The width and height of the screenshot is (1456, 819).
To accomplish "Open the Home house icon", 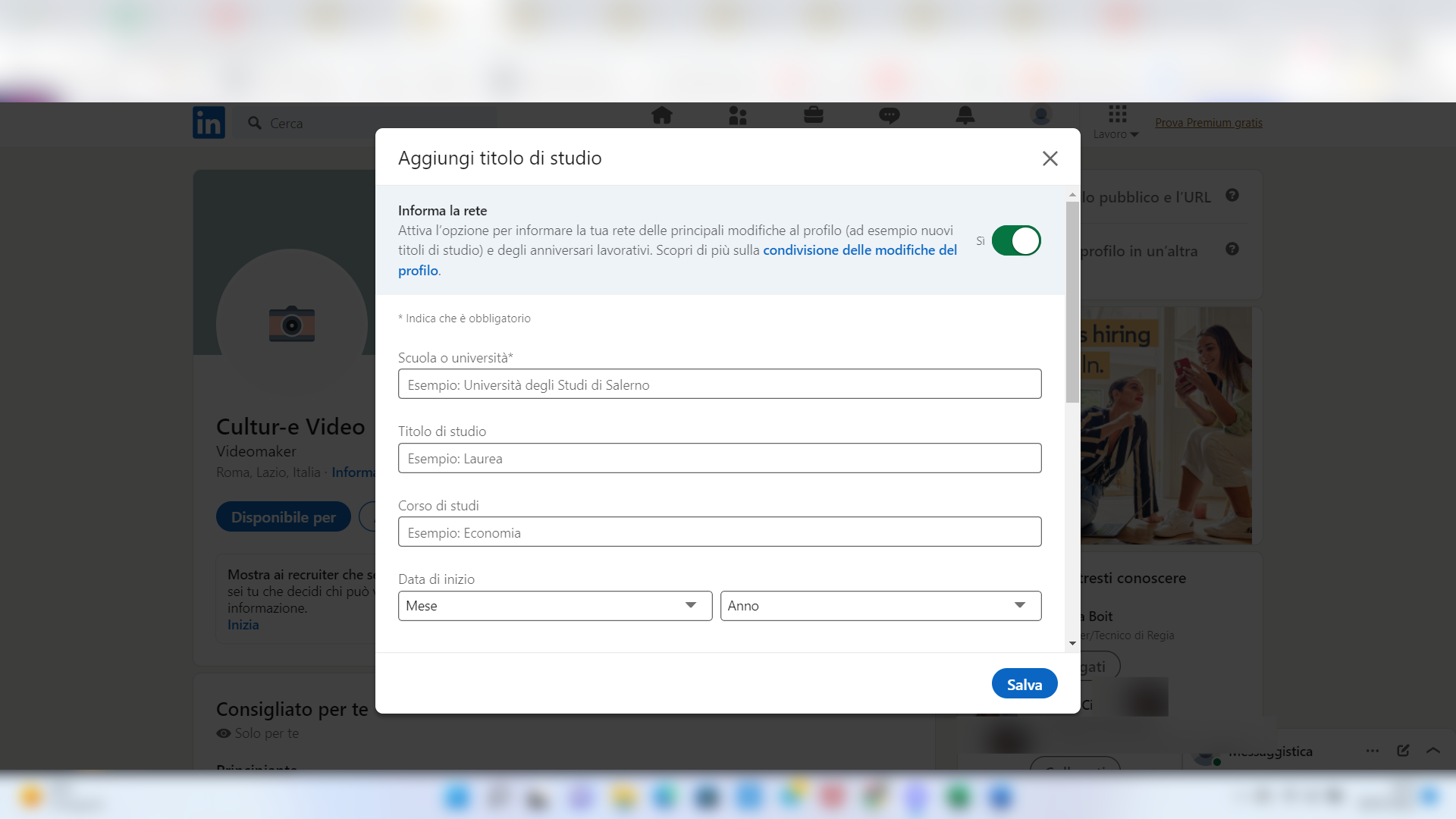I will 661,115.
